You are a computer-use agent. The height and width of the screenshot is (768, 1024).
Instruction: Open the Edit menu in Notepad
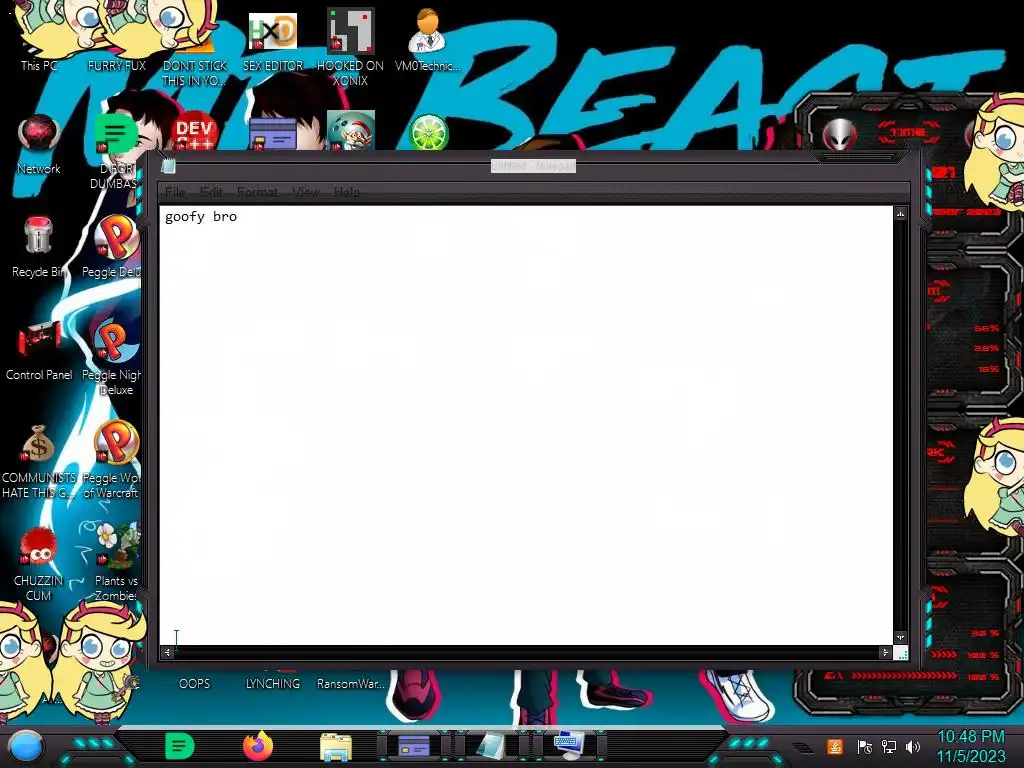tap(211, 192)
